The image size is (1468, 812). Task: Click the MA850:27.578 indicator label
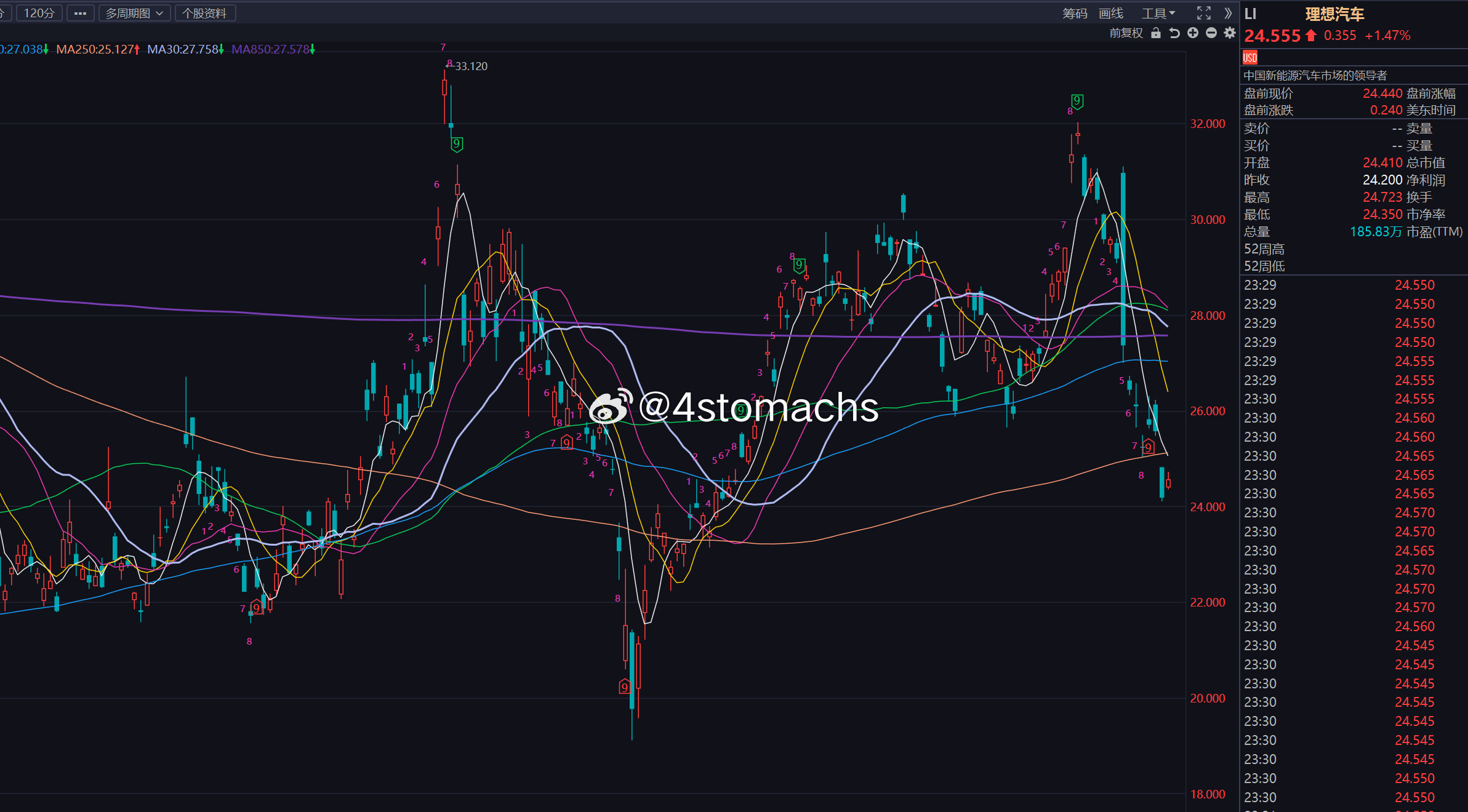click(273, 49)
